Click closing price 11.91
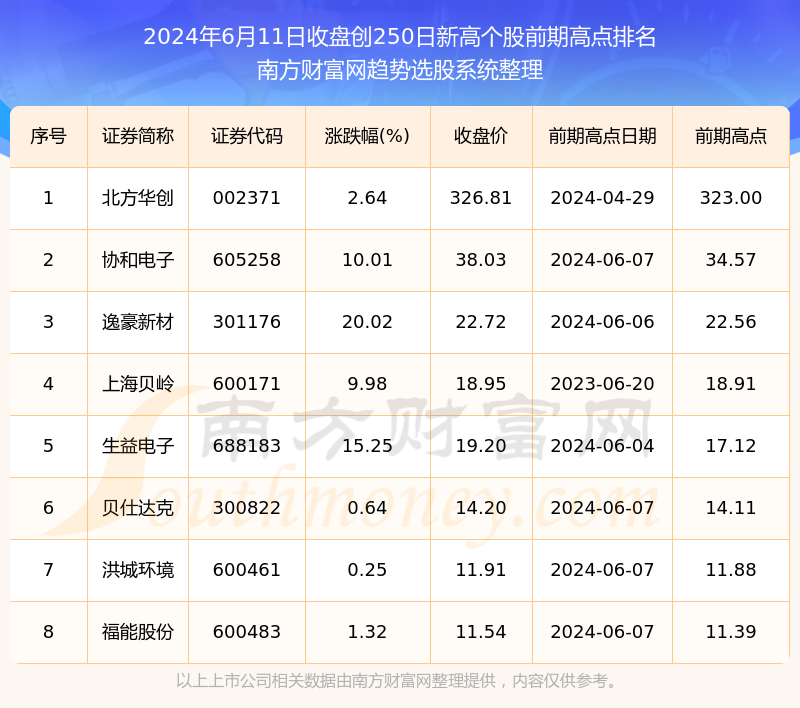This screenshot has width=800, height=708. pos(481,570)
